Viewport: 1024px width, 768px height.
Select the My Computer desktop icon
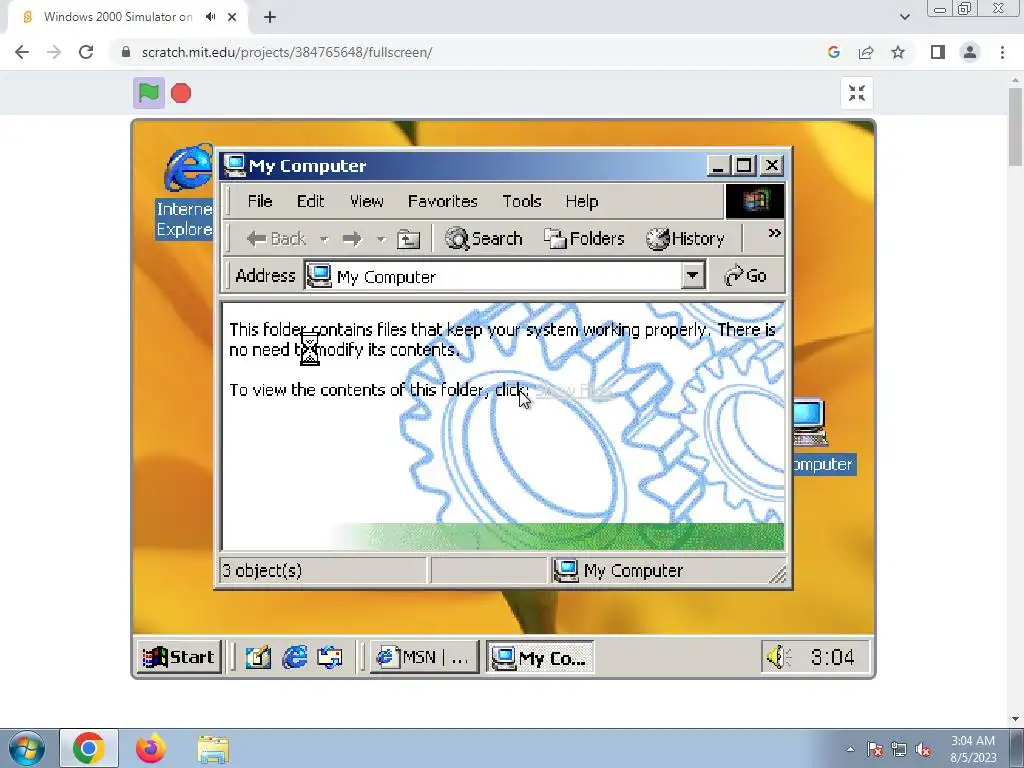click(x=822, y=436)
